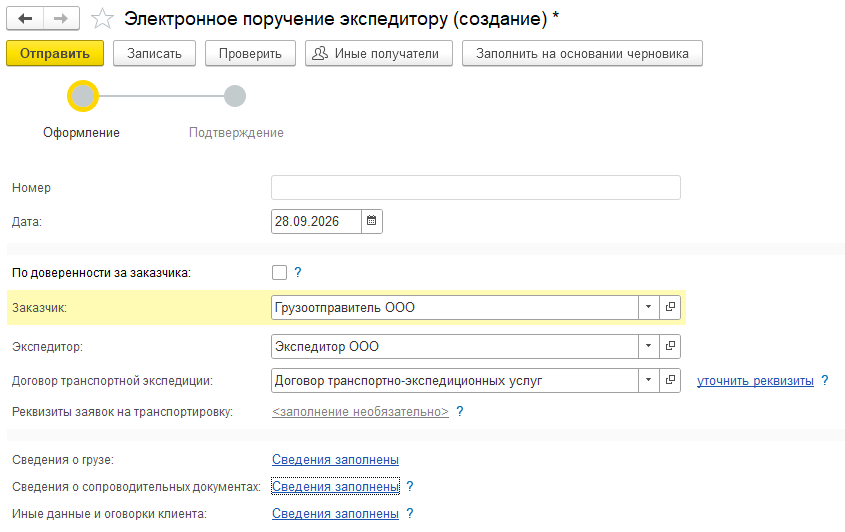The height and width of the screenshot is (532, 845).
Task: Expand the Экспедитор dropdown list
Action: [649, 346]
